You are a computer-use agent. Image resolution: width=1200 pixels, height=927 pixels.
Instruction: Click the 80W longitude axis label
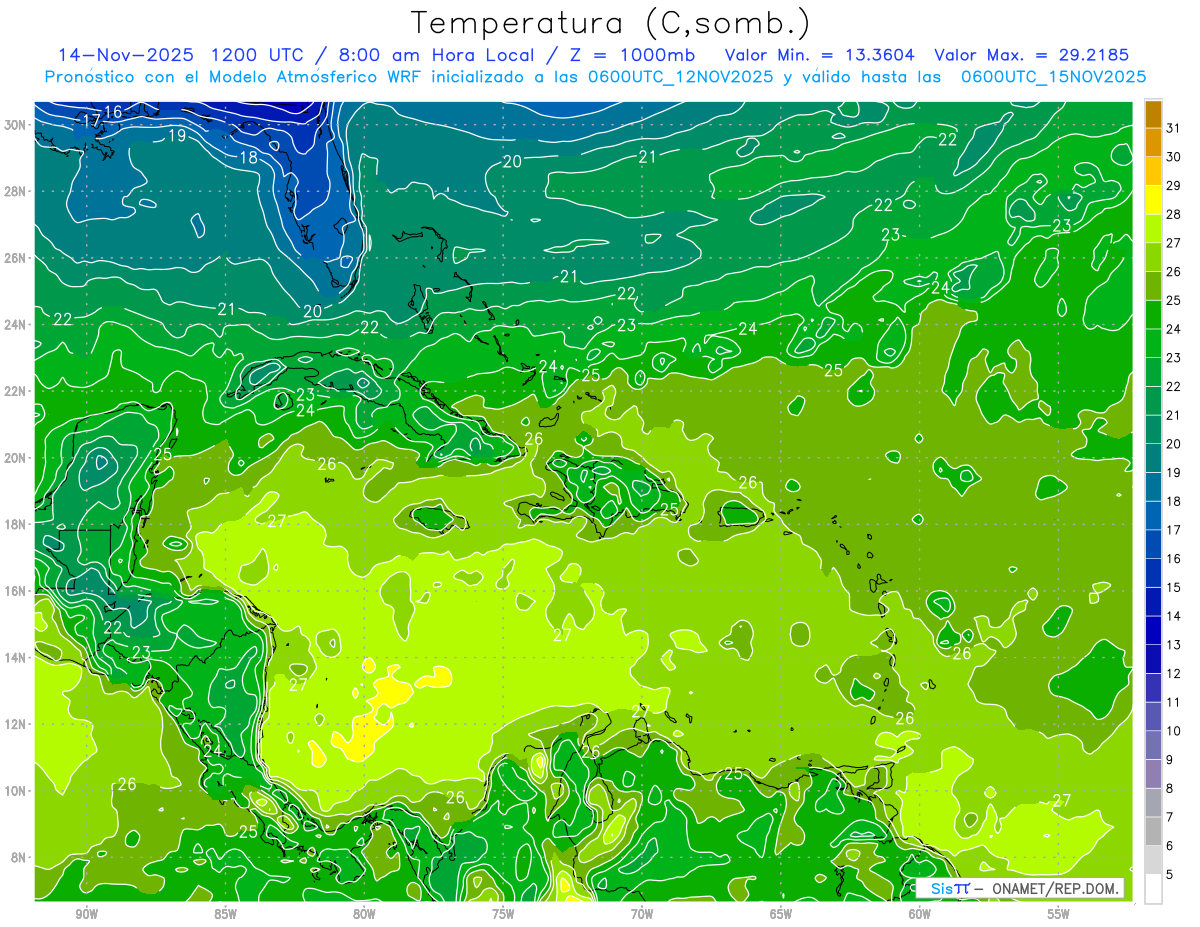tap(364, 914)
